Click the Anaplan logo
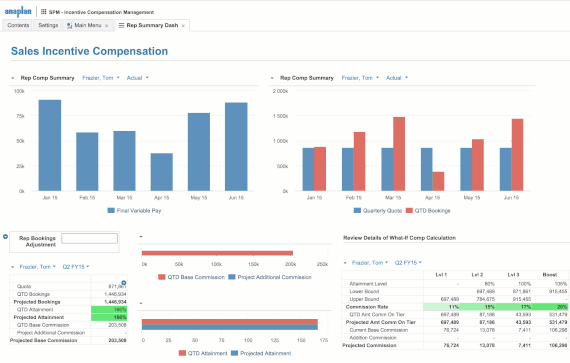This screenshot has width=570, height=363. click(x=18, y=12)
